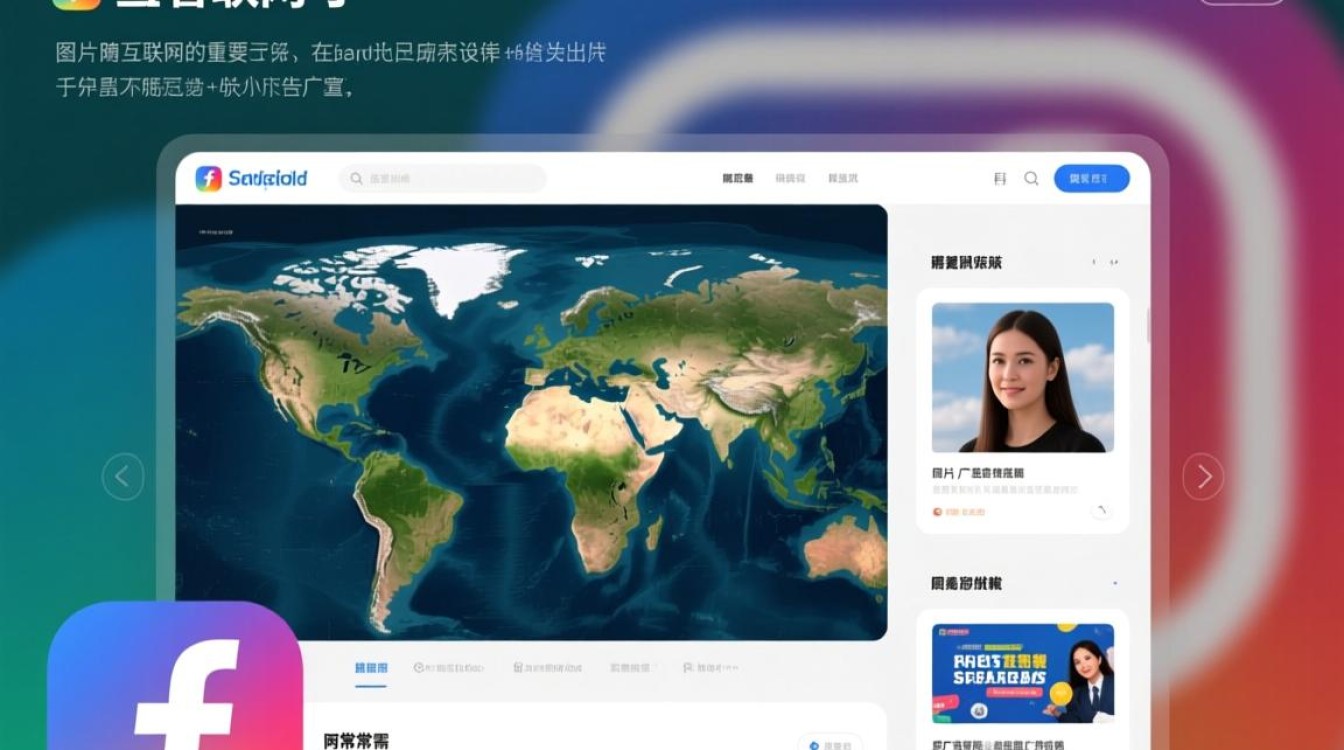Select the first bold header navigation item
This screenshot has width=1344, height=750.
[738, 179]
